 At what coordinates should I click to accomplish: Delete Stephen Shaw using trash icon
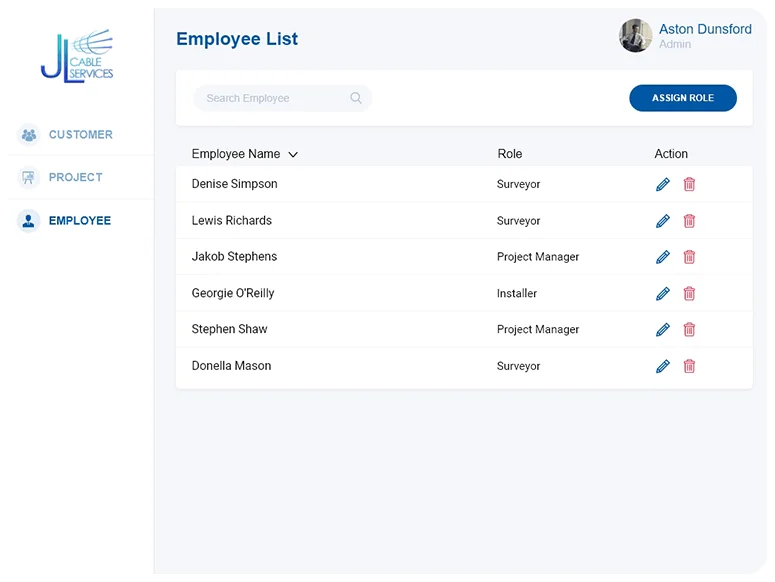(x=689, y=330)
